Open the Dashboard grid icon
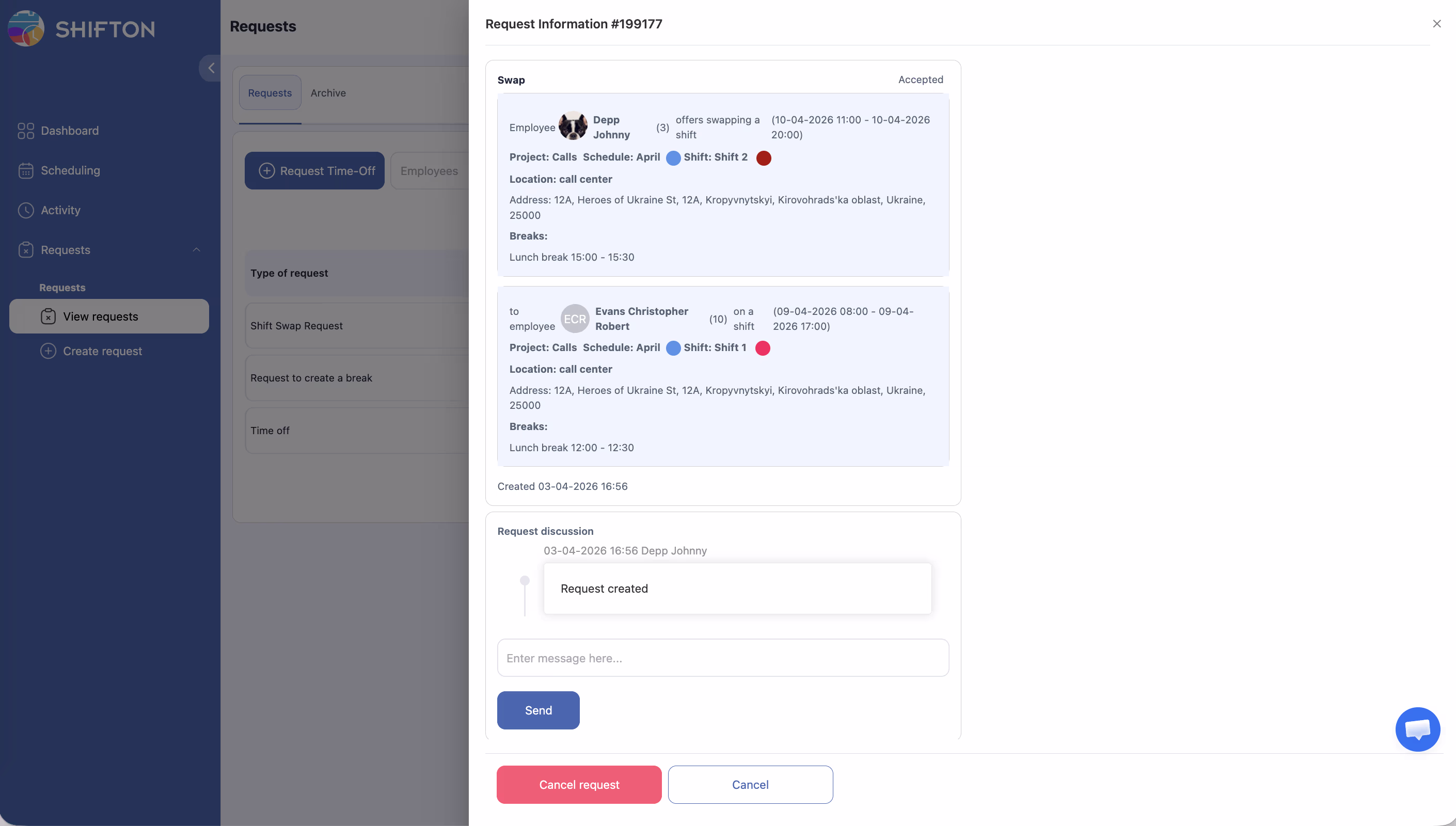The height and width of the screenshot is (826, 1456). pyautogui.click(x=26, y=131)
